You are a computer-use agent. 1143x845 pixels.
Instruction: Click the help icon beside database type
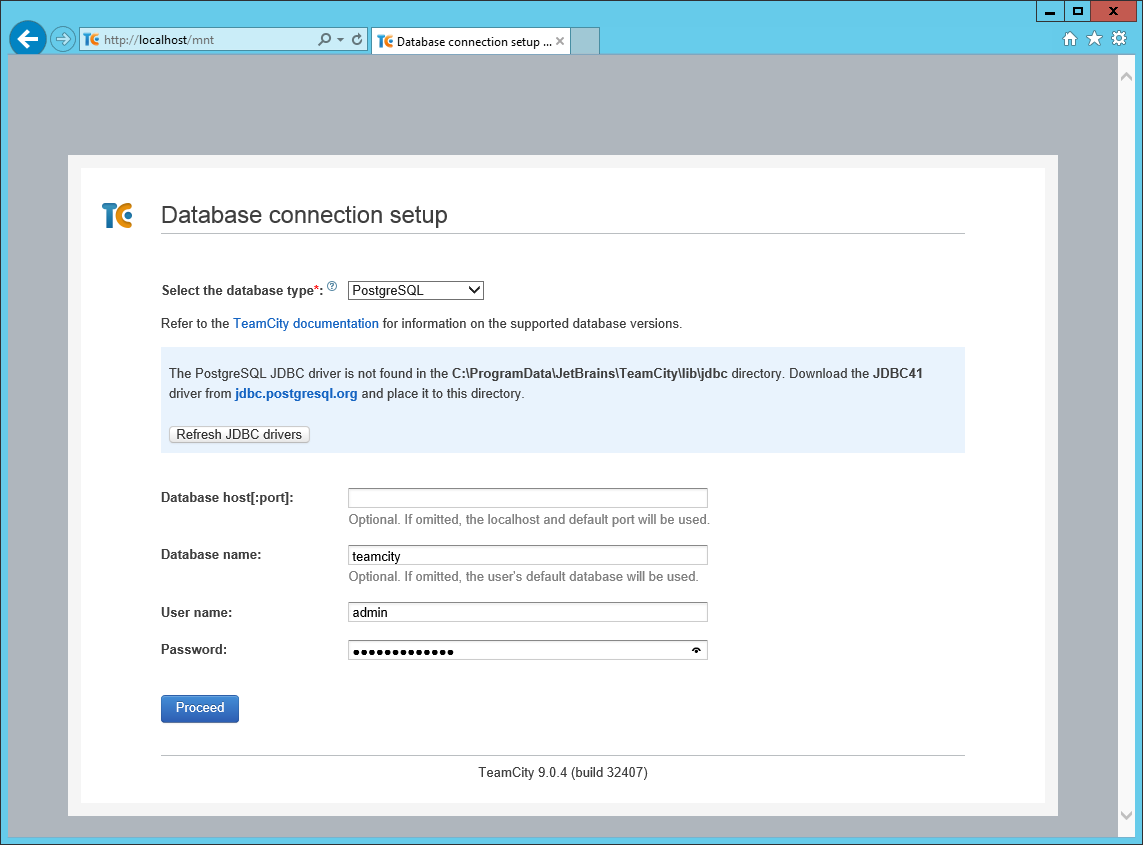pyautogui.click(x=332, y=287)
